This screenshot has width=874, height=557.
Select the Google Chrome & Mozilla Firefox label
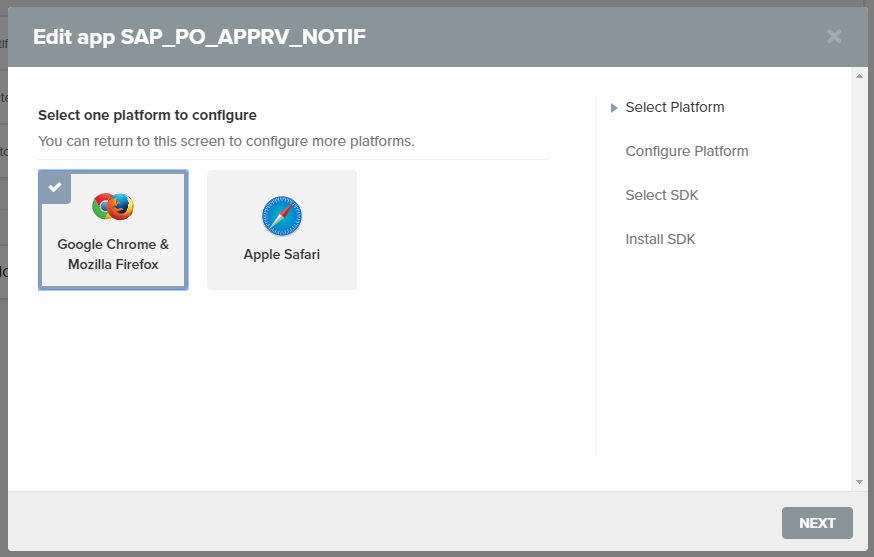point(113,254)
